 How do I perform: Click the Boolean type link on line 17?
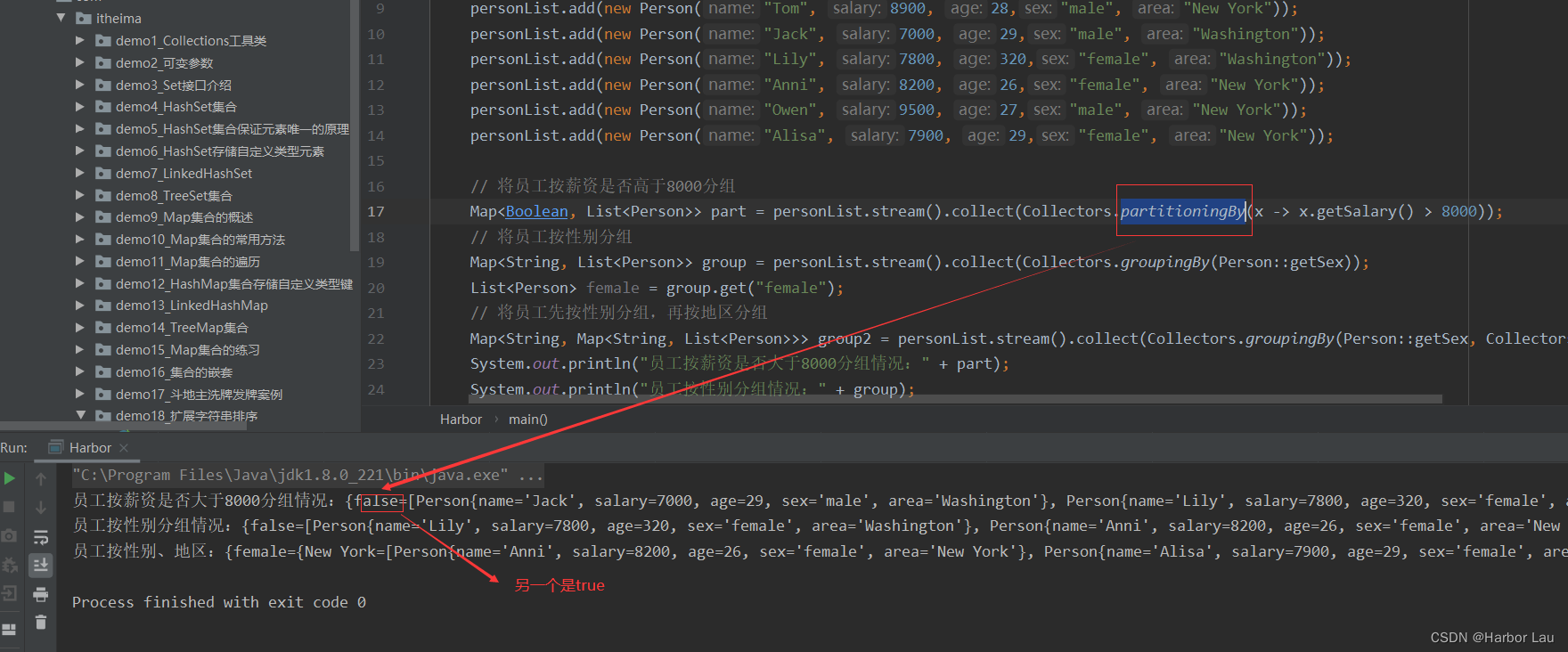tap(536, 211)
